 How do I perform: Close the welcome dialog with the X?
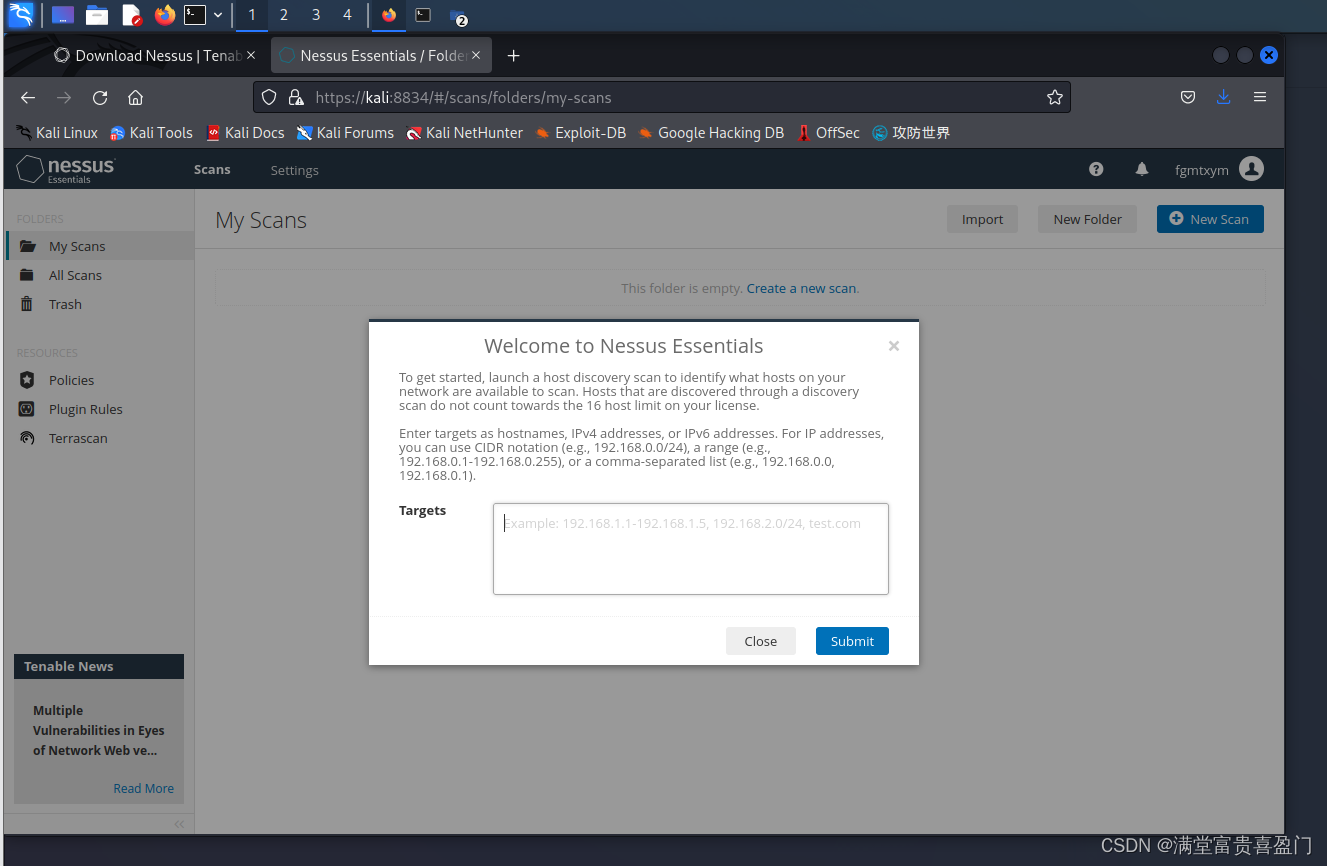894,346
